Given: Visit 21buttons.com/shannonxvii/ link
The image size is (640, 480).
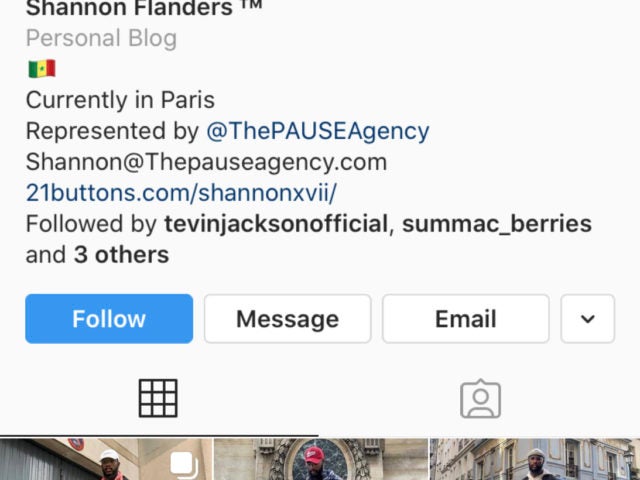Looking at the screenshot, I should (181, 193).
